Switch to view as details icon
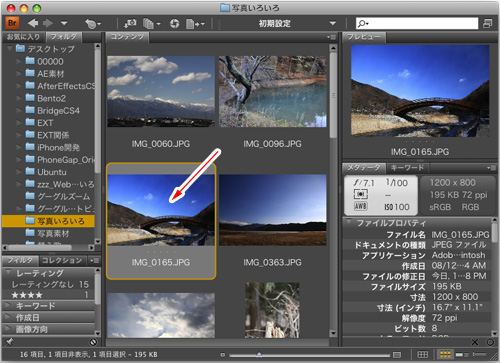Viewport: 500px width, 363px height. 462,354
